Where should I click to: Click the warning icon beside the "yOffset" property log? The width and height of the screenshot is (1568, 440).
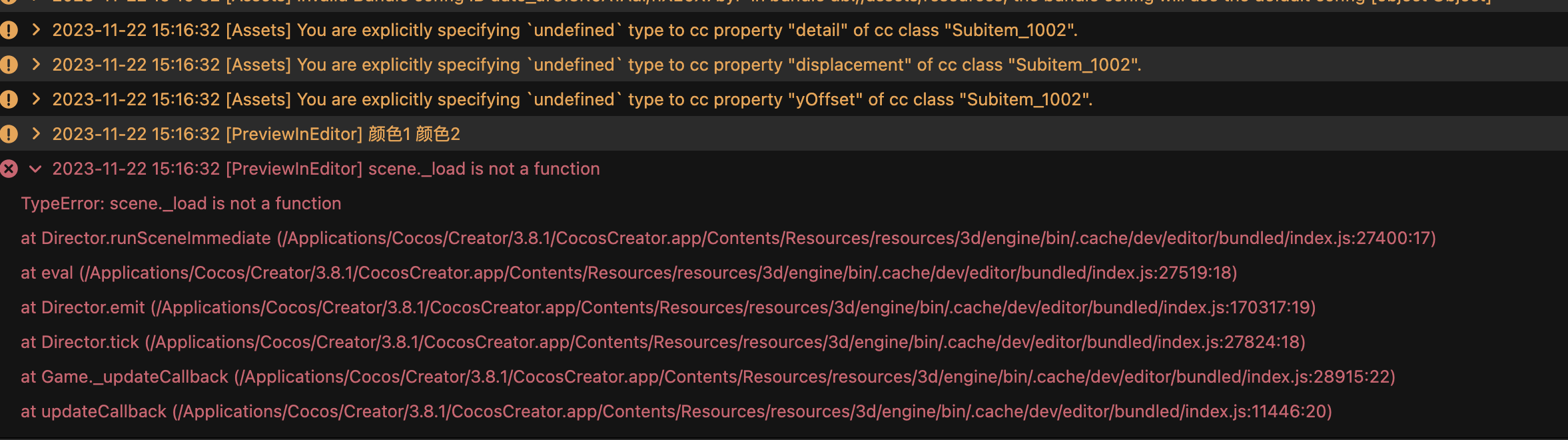(9, 99)
